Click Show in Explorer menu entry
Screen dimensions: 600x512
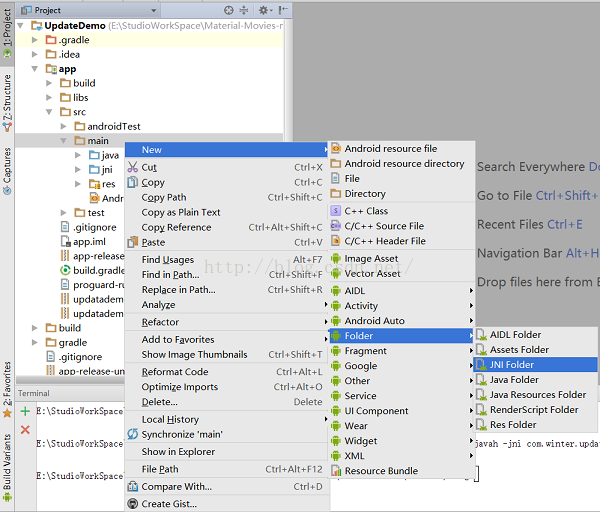(177, 451)
